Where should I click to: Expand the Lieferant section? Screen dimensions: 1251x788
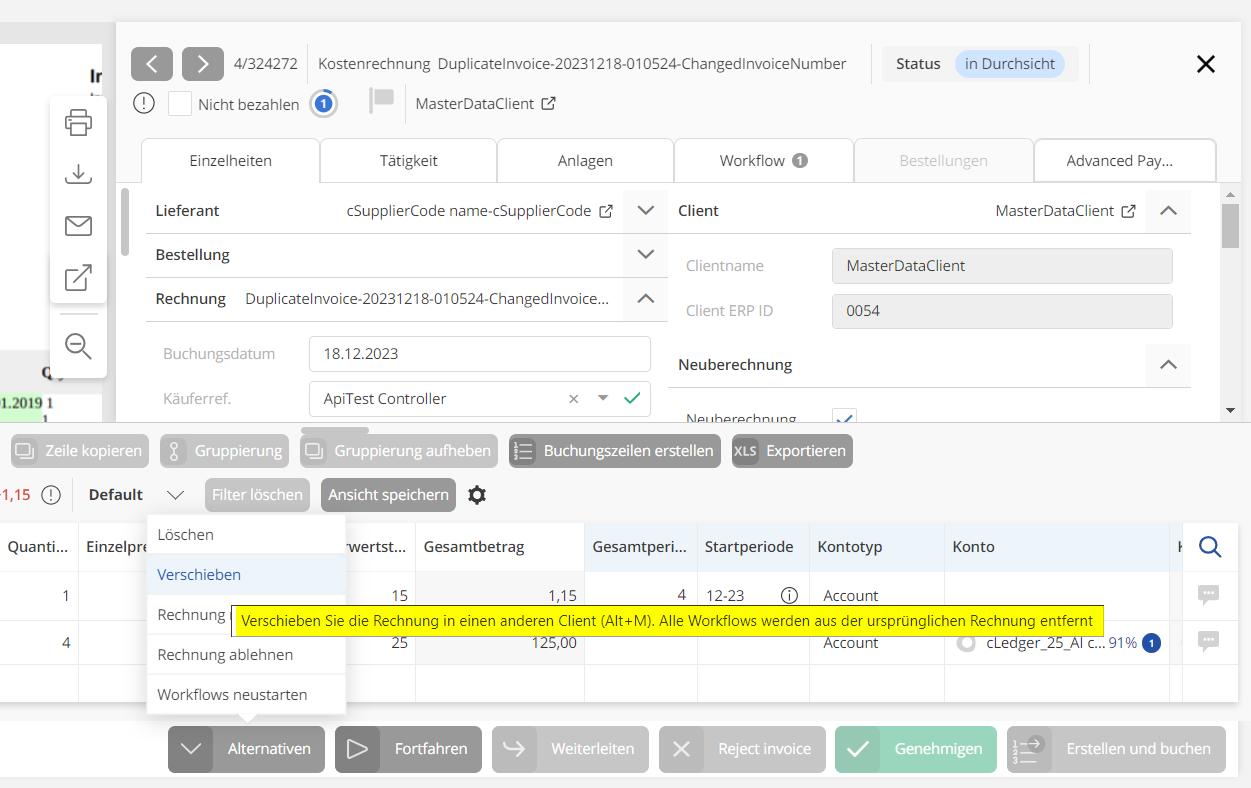pos(645,211)
